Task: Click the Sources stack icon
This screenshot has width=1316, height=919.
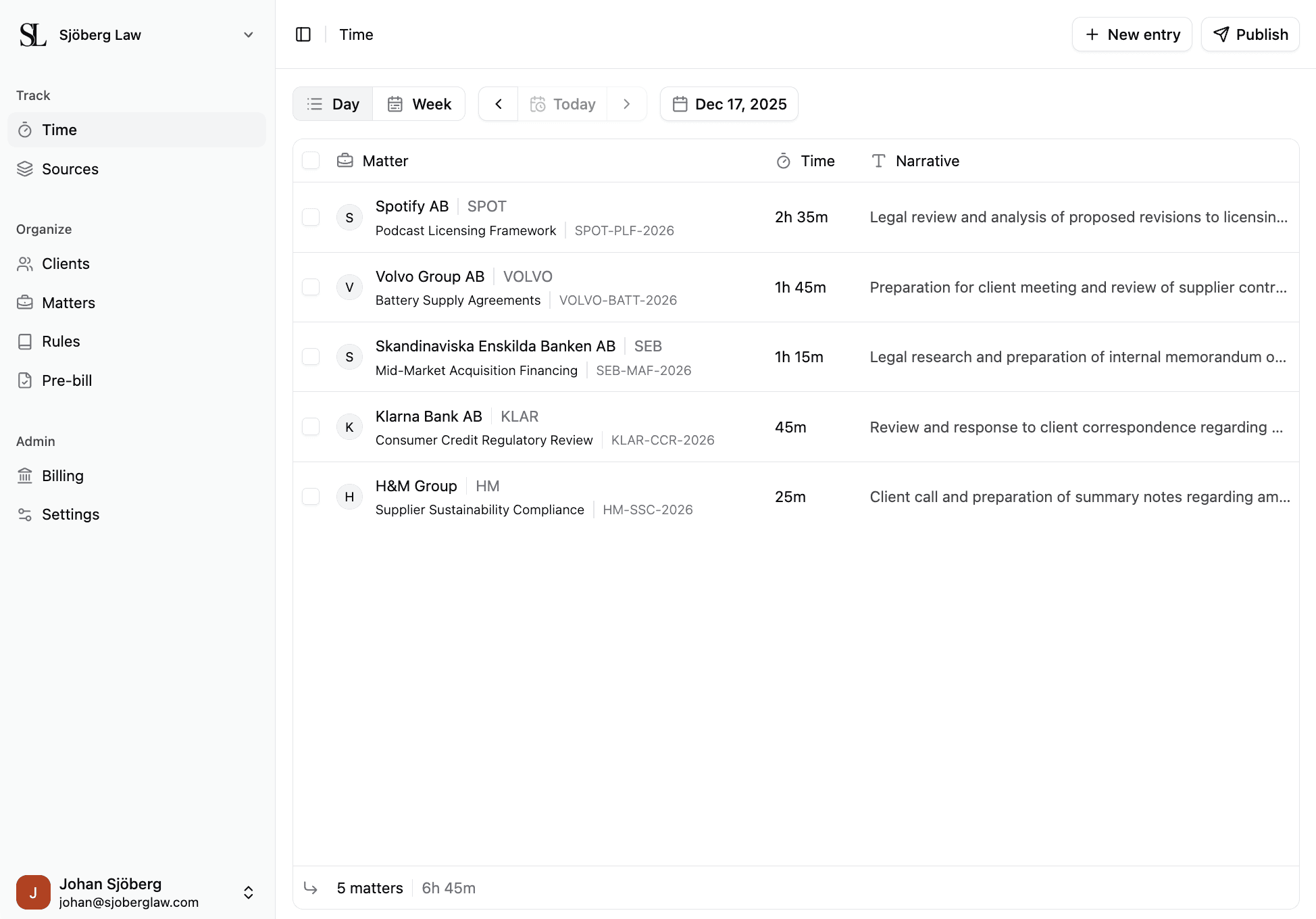Action: point(25,169)
